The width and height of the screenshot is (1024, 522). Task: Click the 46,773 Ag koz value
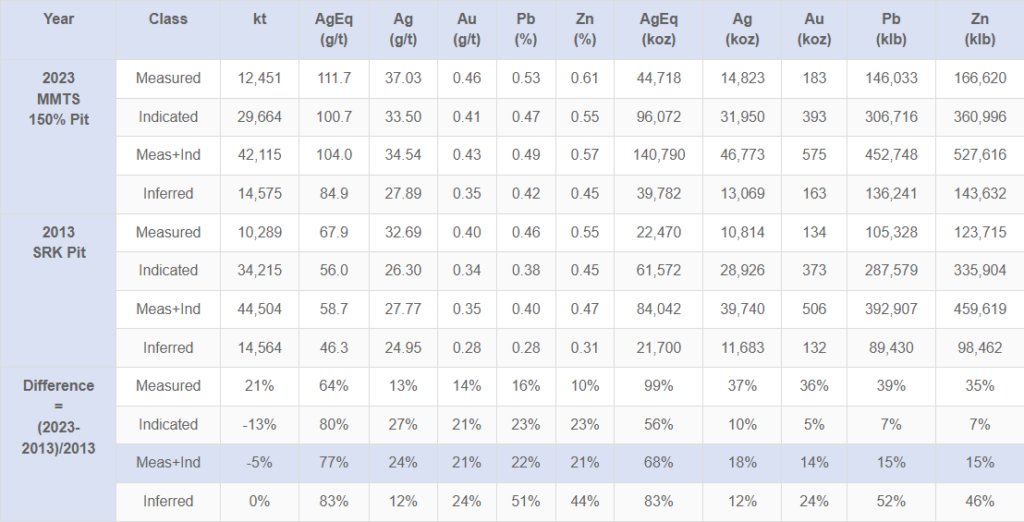743,155
